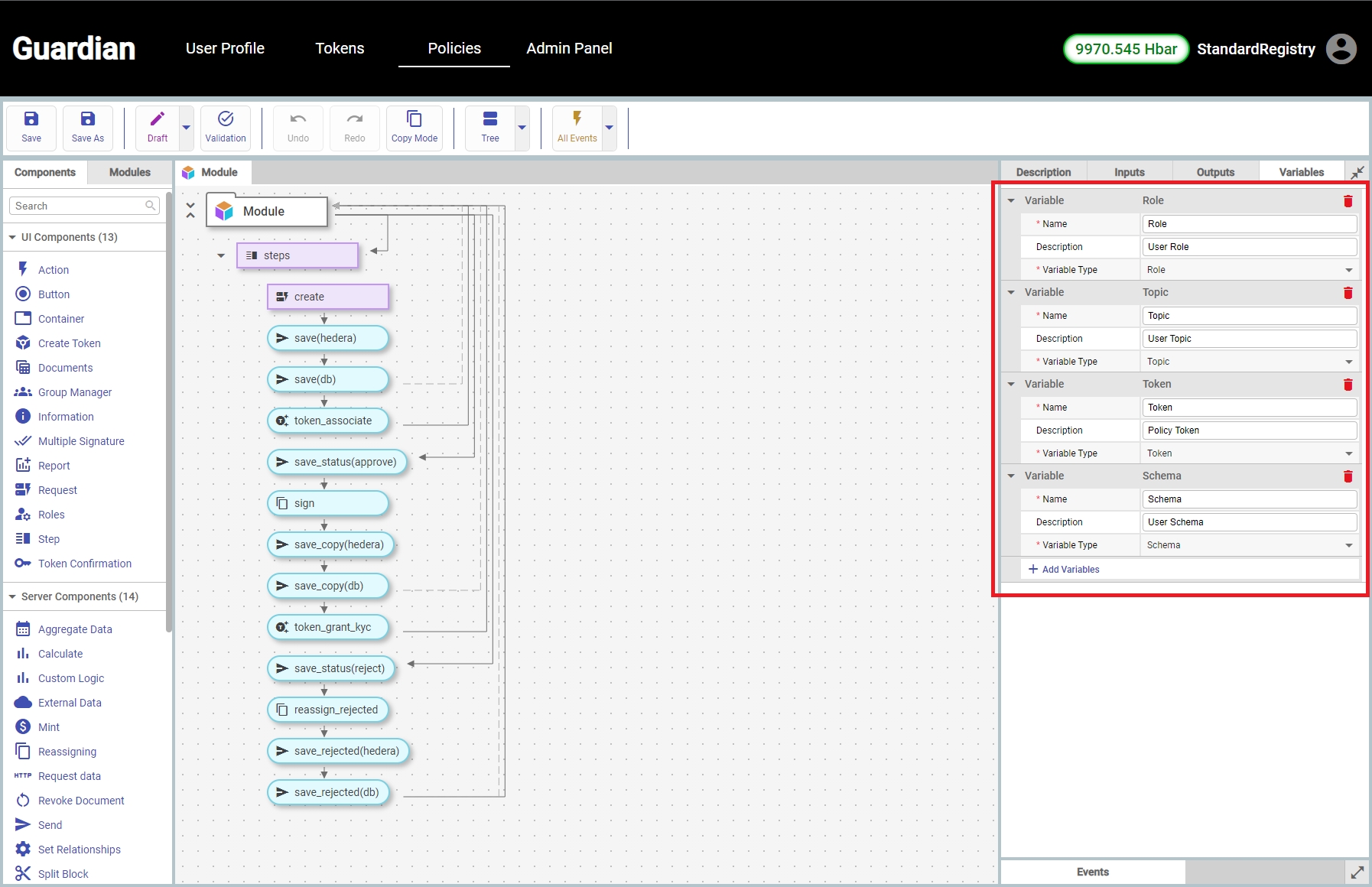Screen dimensions: 1372x887
Task: Click Add Variables button
Action: pos(1064,570)
